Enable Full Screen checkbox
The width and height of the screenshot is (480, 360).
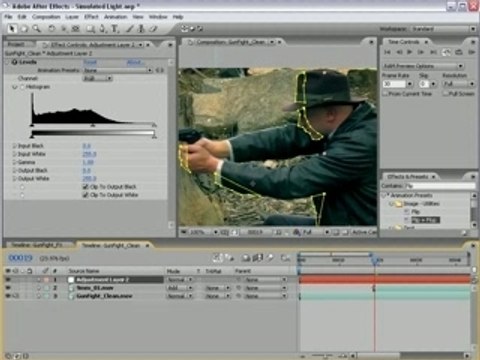coord(445,94)
